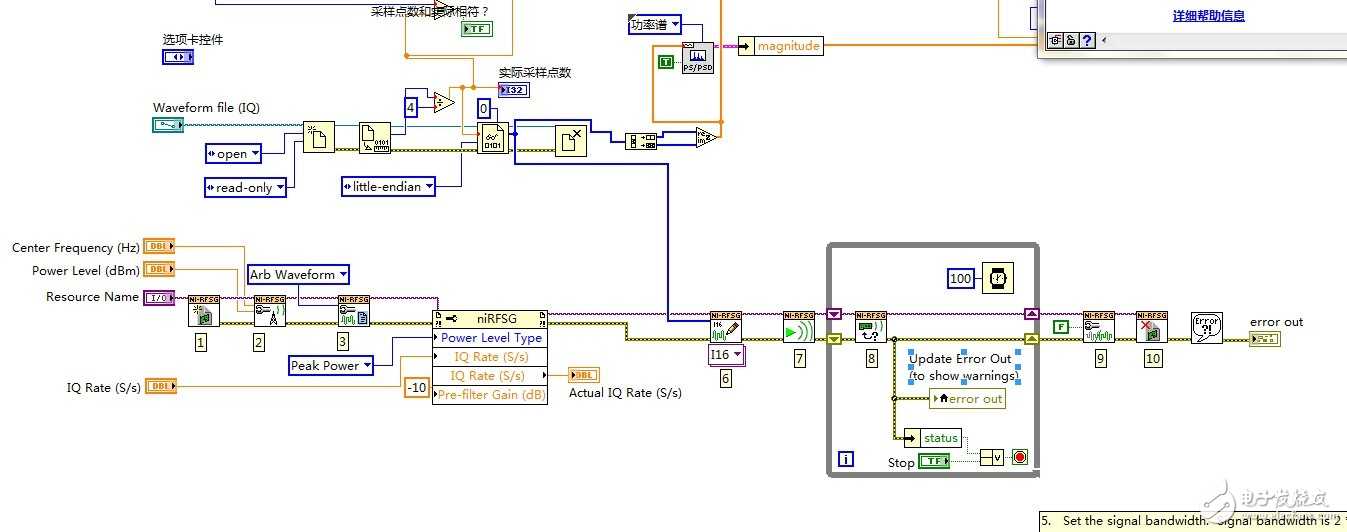
Task: Select the loop iteration terminal i
Action: click(x=846, y=459)
